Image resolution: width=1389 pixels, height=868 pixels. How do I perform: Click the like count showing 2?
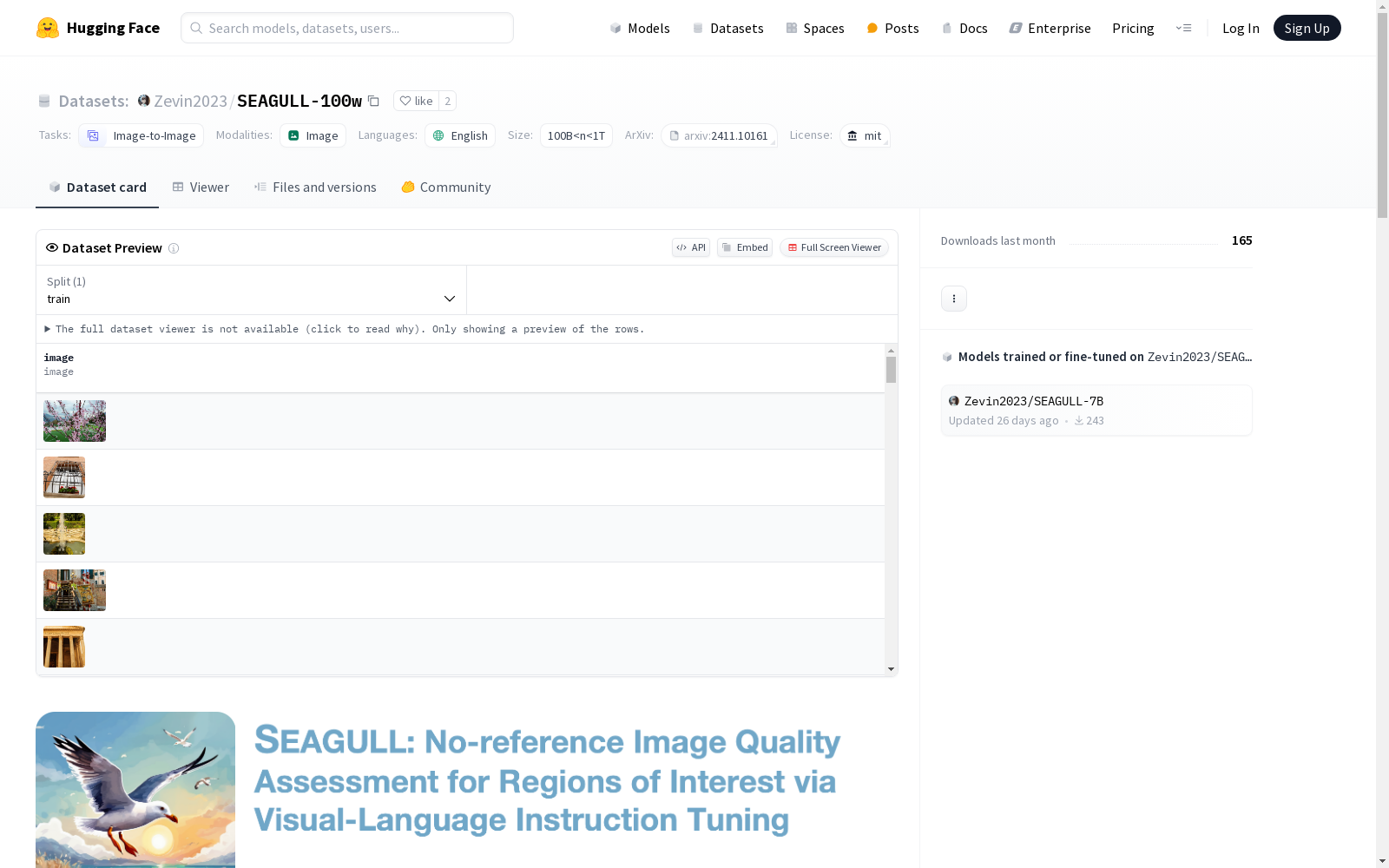448,101
